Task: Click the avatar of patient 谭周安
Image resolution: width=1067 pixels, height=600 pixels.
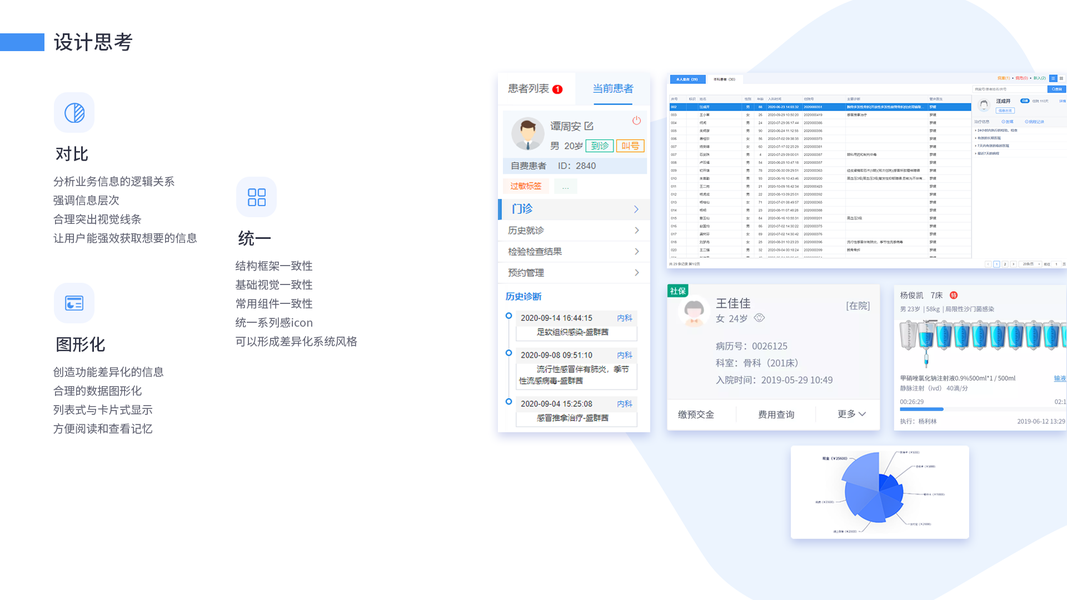Action: coord(527,134)
